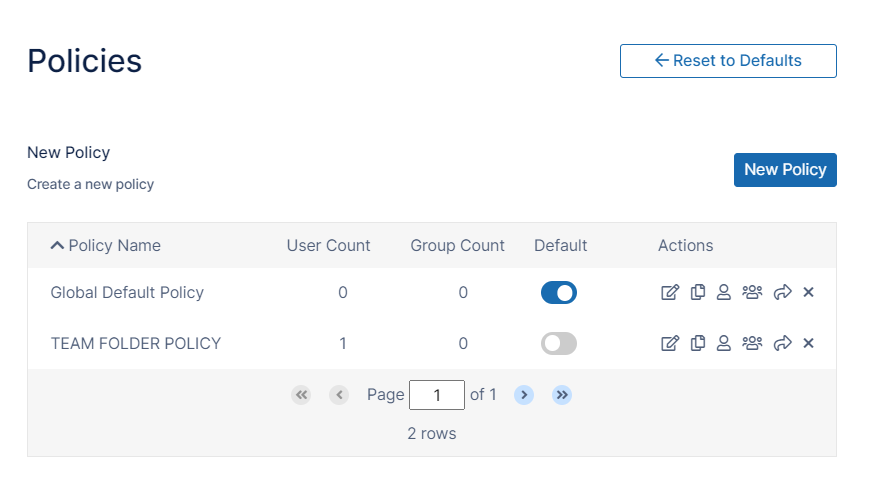
Task: Click share arrow for TEAM FOLDER POLICY
Action: [x=783, y=343]
